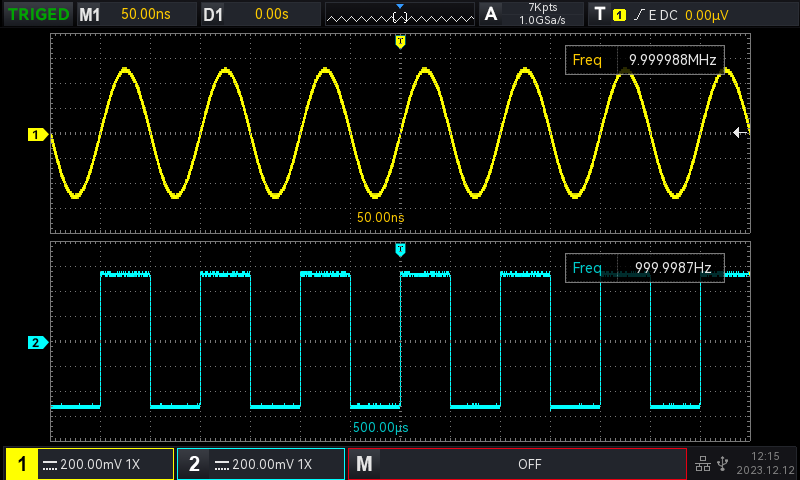Click the cyan T marker above the lower waveform

pyautogui.click(x=400, y=248)
